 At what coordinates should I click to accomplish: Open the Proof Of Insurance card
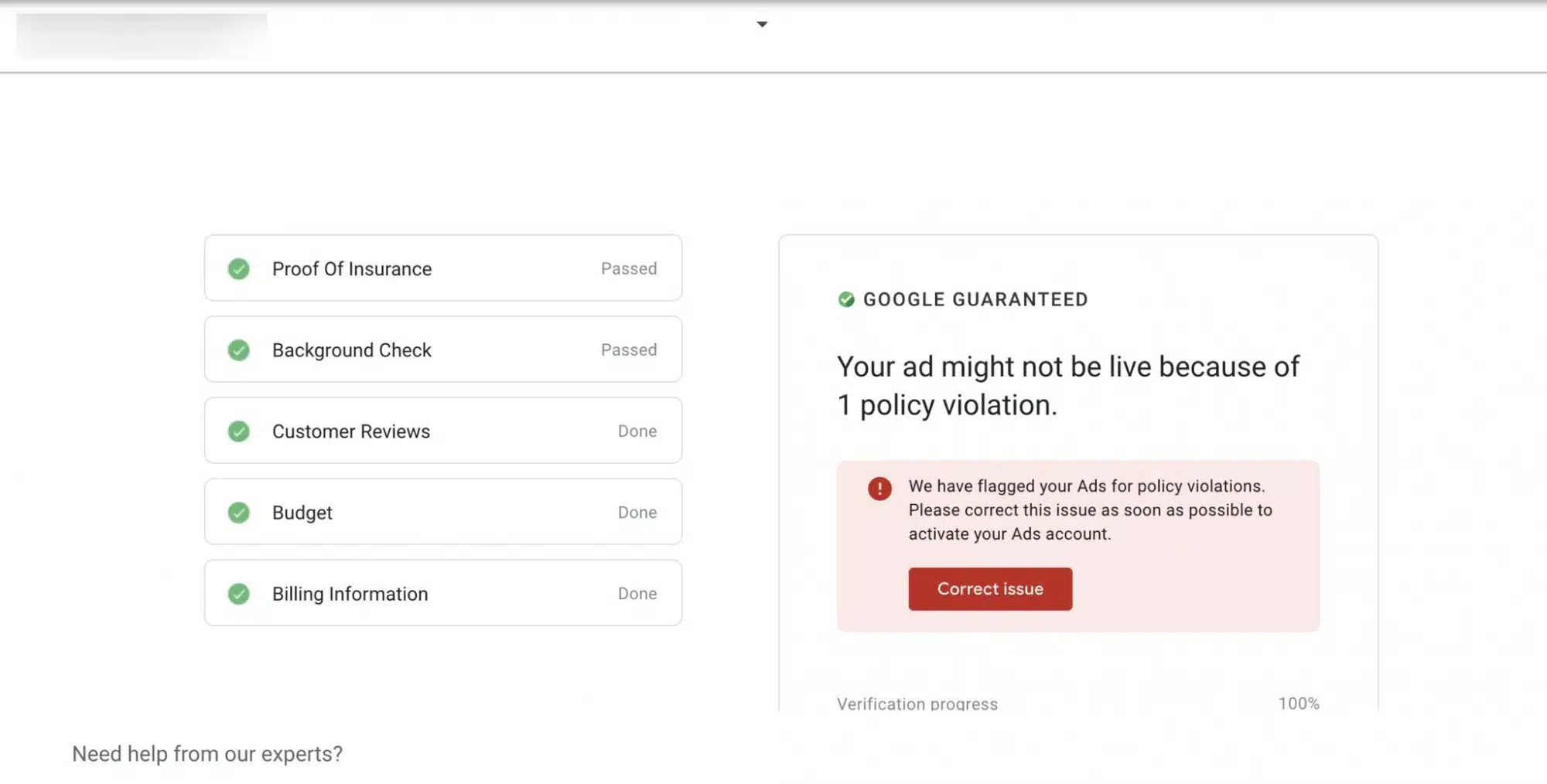[x=443, y=268]
